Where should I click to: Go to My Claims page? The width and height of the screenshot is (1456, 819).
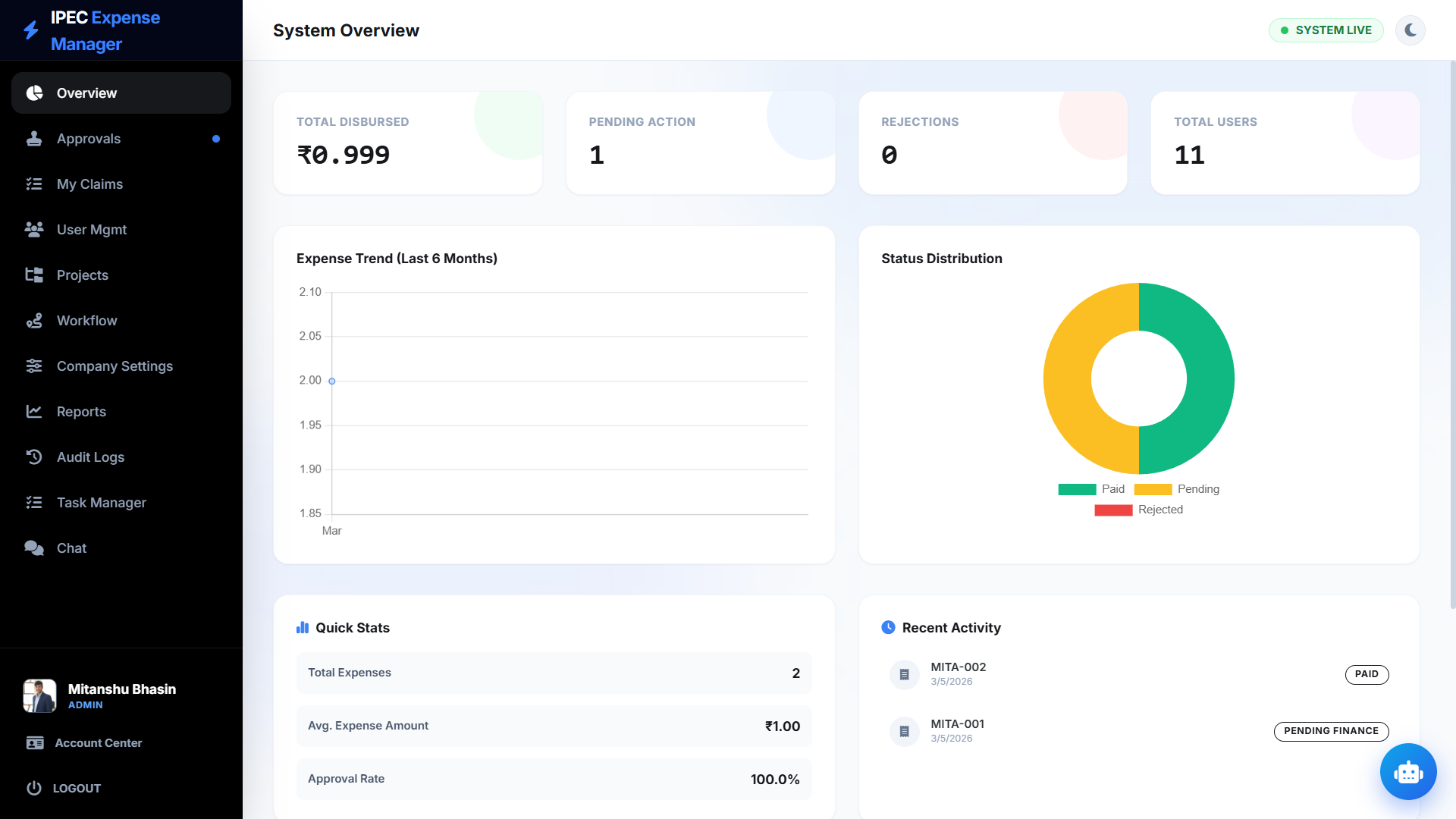point(89,184)
